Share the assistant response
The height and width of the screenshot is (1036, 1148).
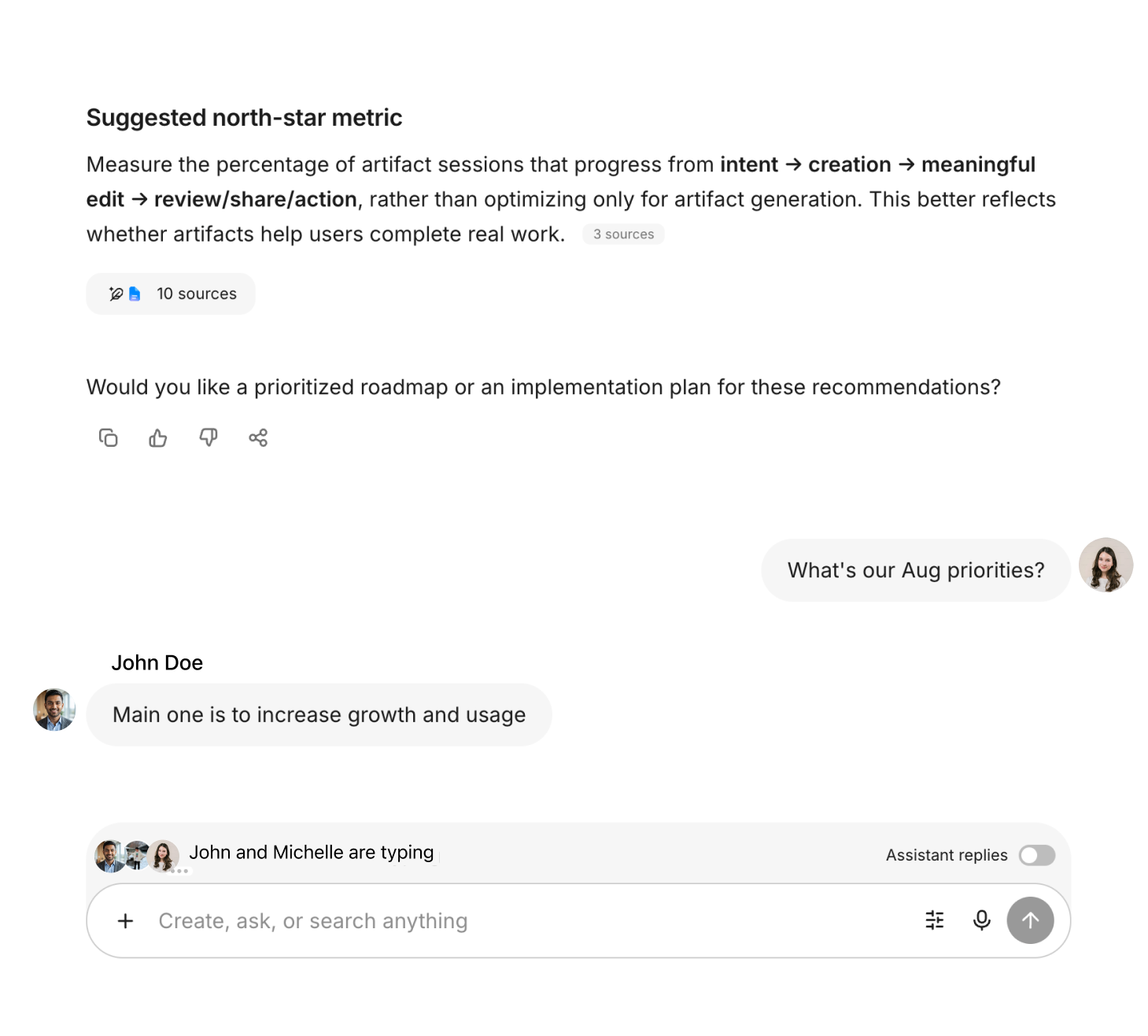[258, 437]
